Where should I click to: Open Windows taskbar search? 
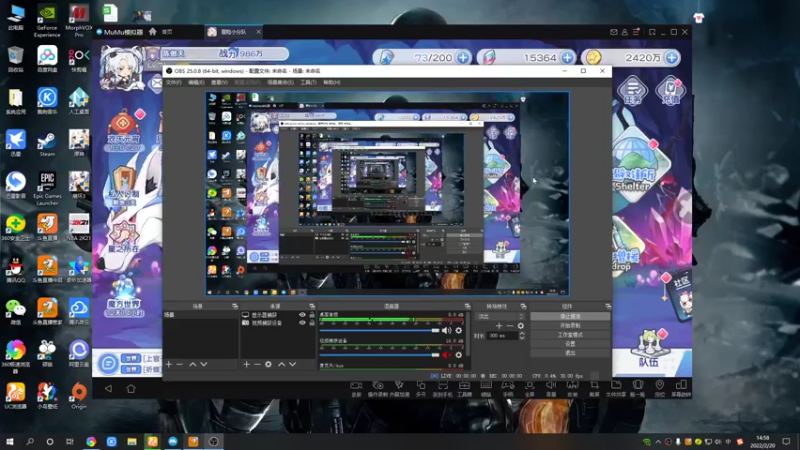[x=30, y=441]
